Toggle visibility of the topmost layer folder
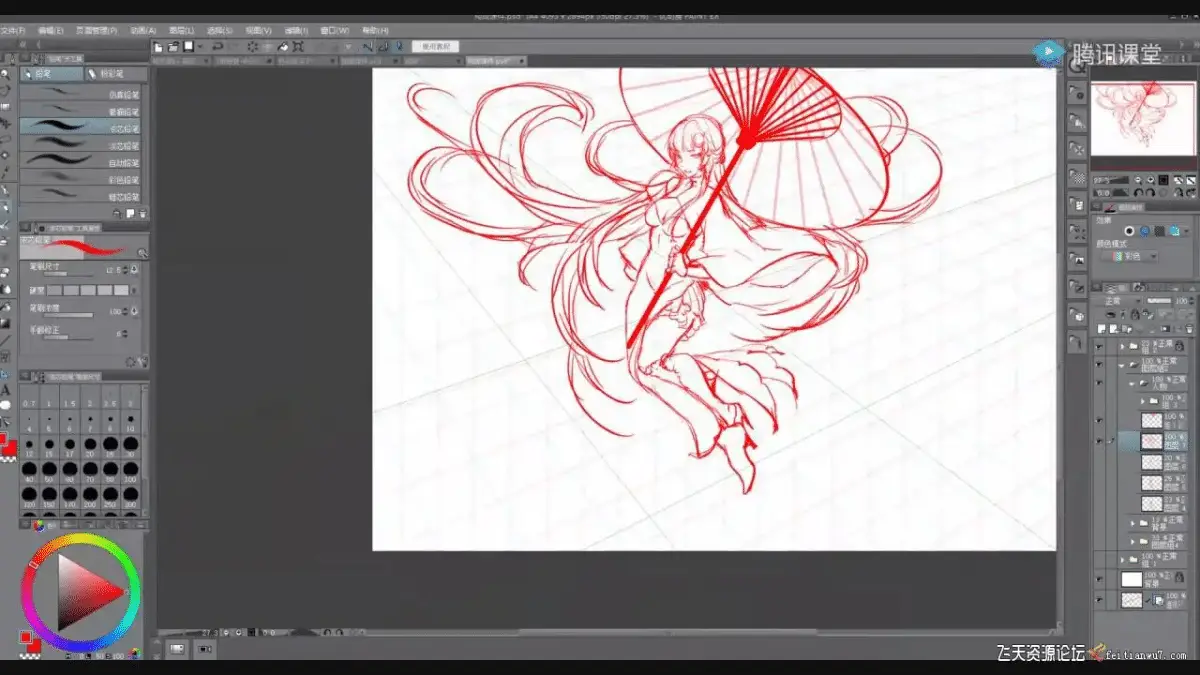 pyautogui.click(x=1099, y=346)
